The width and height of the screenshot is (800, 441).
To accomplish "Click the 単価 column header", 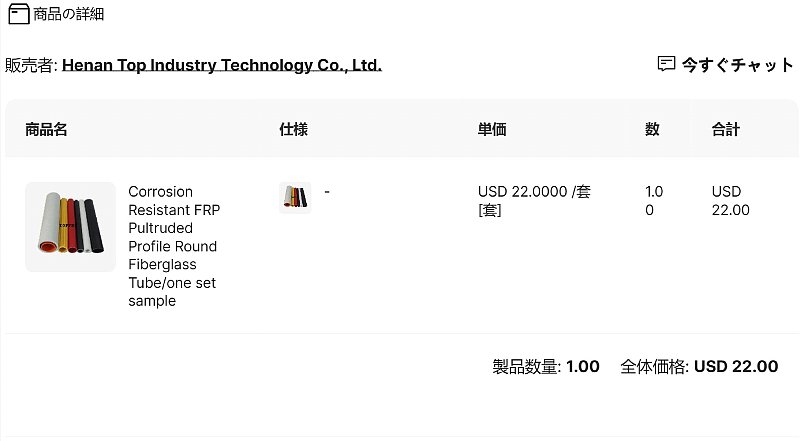I will 492,129.
